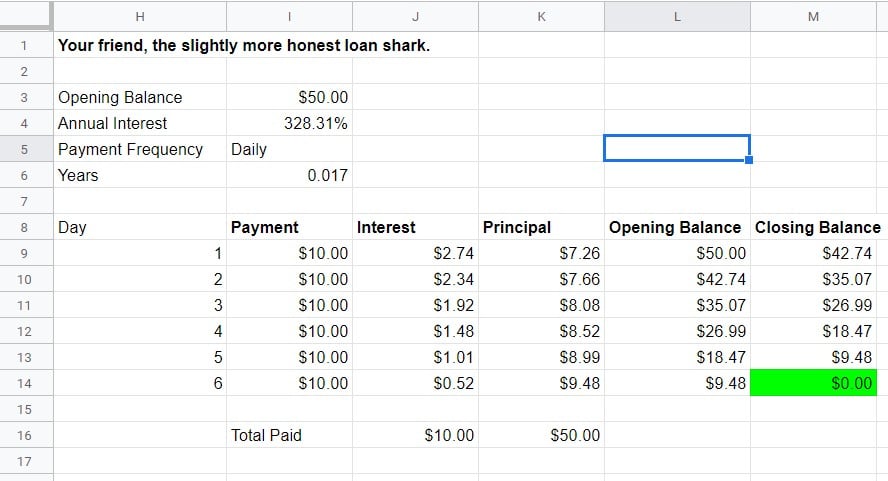Select column H header
The height and width of the screenshot is (481, 888).
coord(140,16)
